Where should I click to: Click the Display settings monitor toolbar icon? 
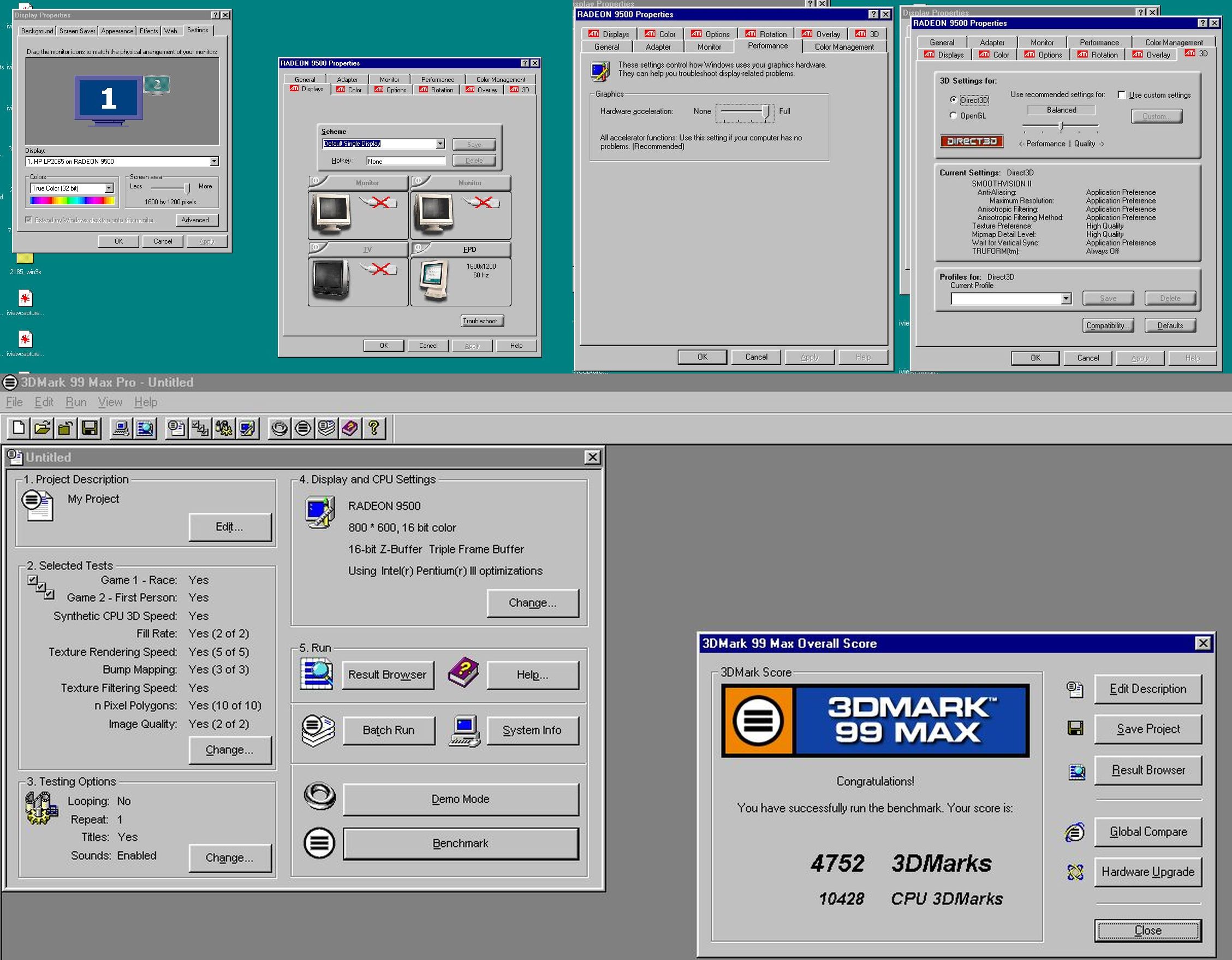click(248, 428)
